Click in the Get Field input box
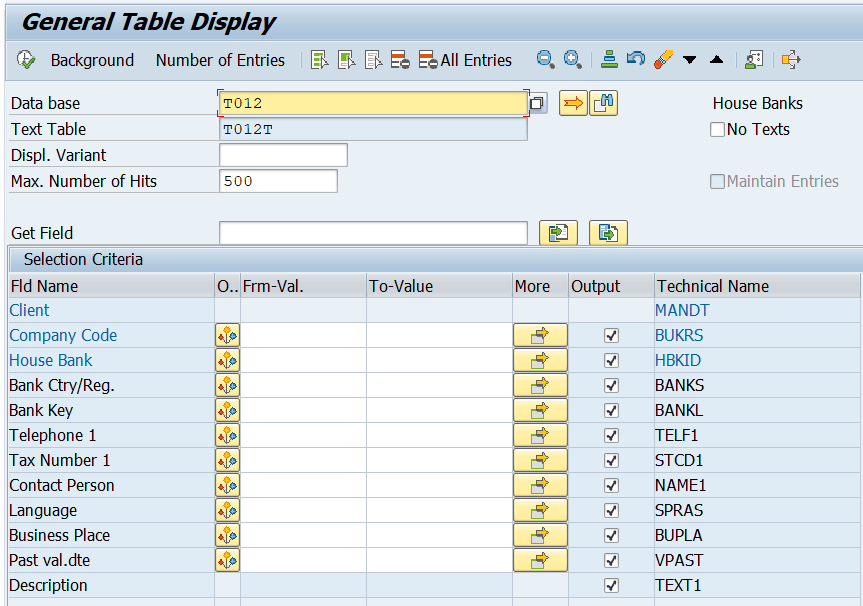The height and width of the screenshot is (606, 863). (373, 233)
